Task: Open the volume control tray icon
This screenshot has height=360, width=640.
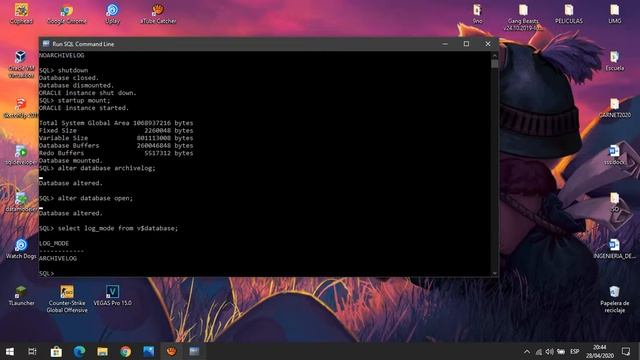Action: point(550,351)
